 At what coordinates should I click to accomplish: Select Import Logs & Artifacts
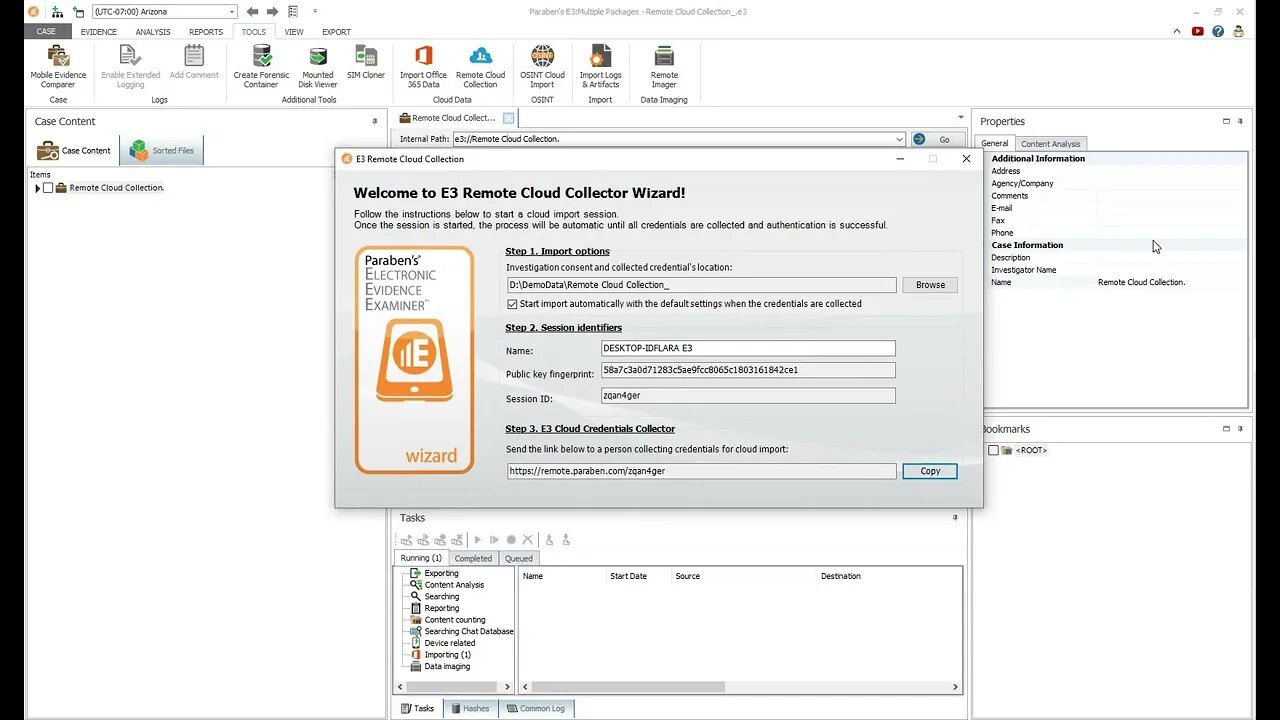pos(600,66)
